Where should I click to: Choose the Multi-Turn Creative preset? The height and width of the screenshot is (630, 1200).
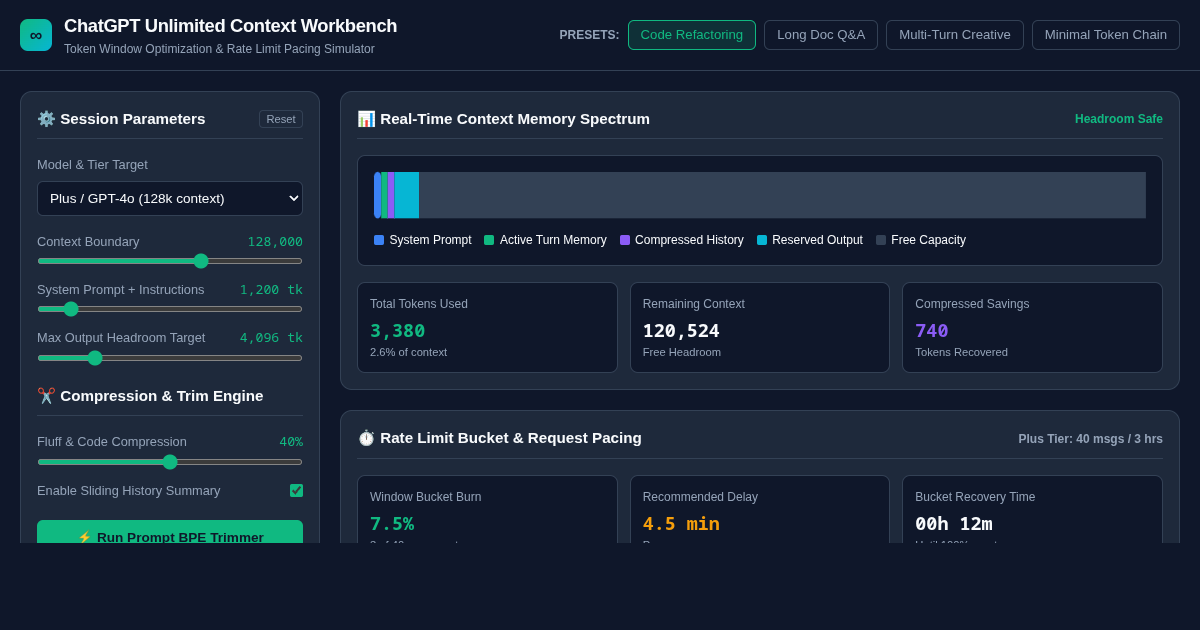pyautogui.click(x=955, y=35)
